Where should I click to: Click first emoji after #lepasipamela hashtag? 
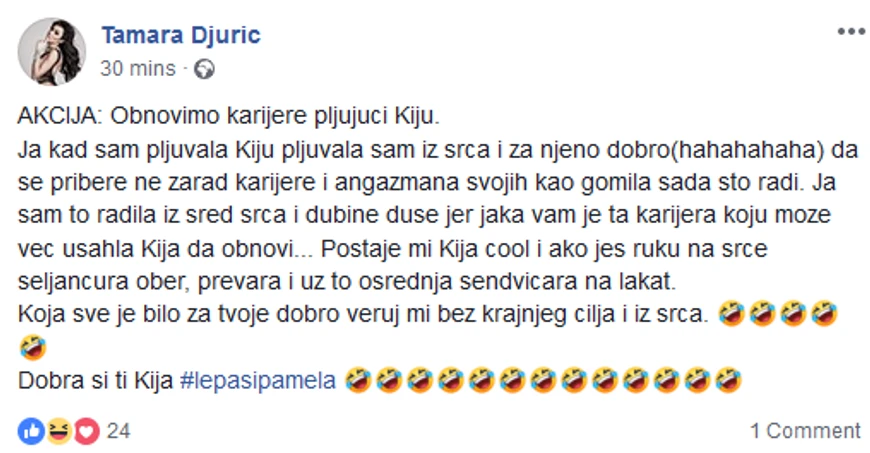point(358,381)
